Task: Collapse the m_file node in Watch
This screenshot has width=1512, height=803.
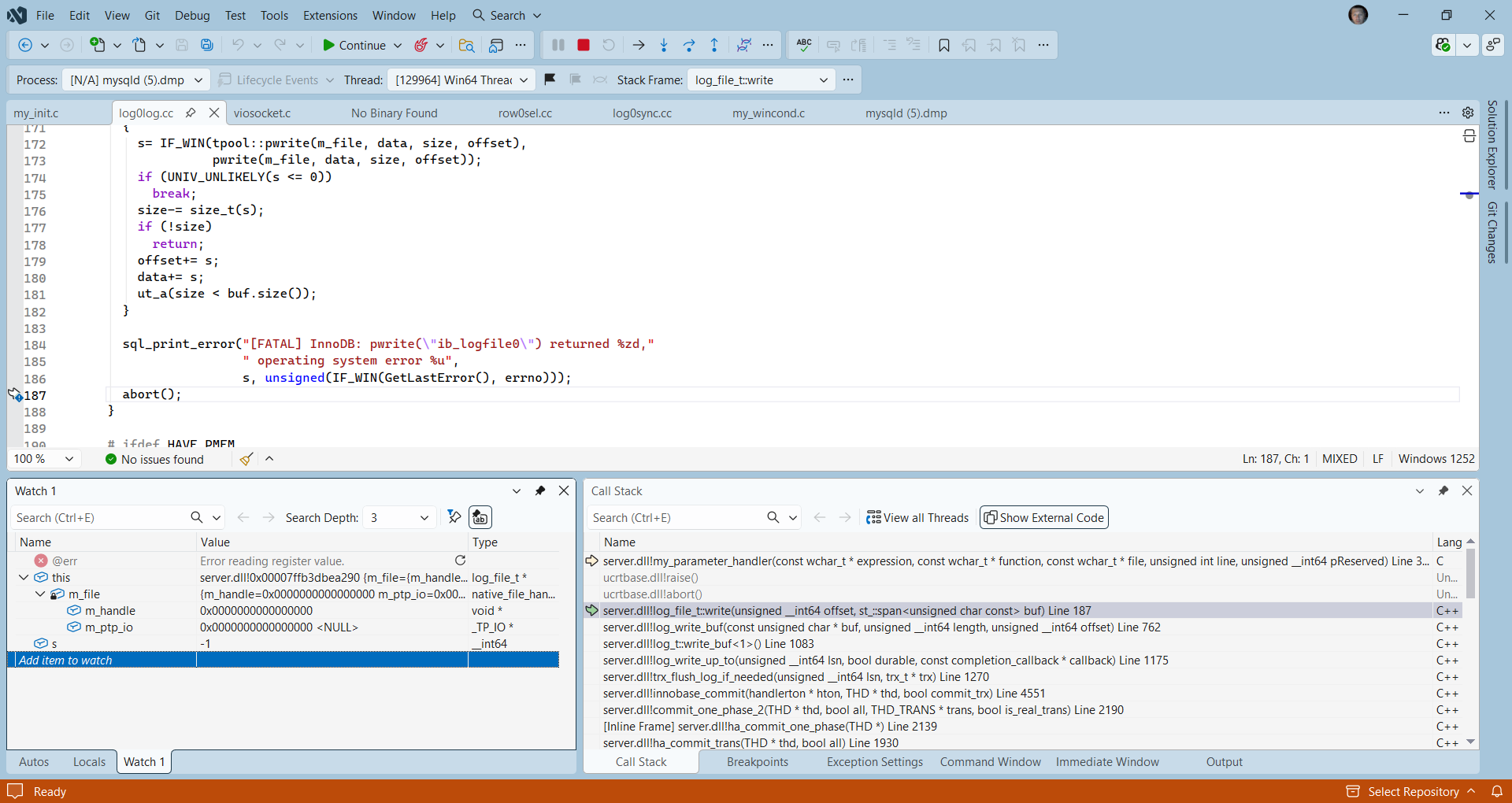Action: (x=40, y=594)
